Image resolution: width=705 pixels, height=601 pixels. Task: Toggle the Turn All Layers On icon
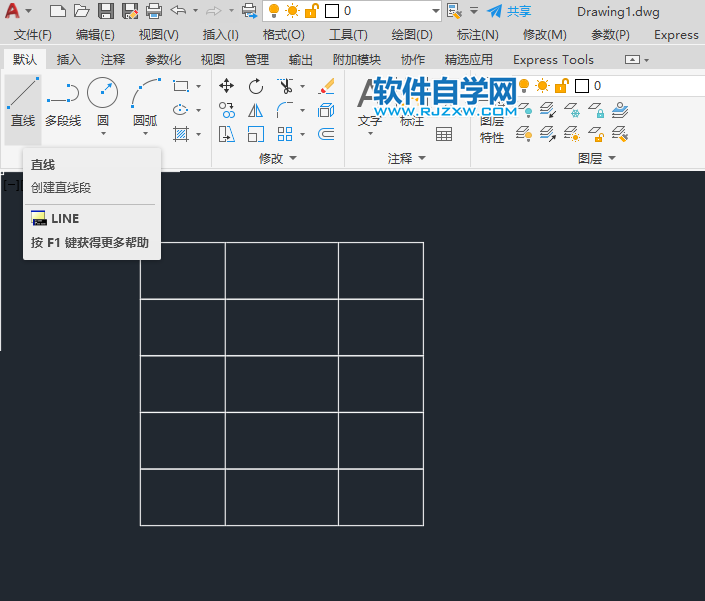pos(524,134)
